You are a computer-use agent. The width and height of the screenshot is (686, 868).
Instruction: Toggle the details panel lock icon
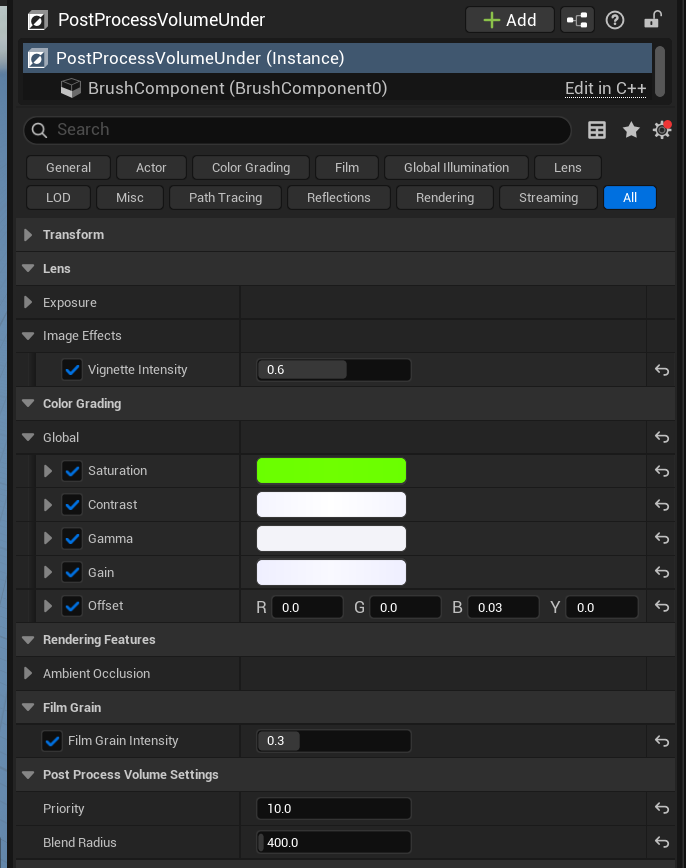click(652, 20)
